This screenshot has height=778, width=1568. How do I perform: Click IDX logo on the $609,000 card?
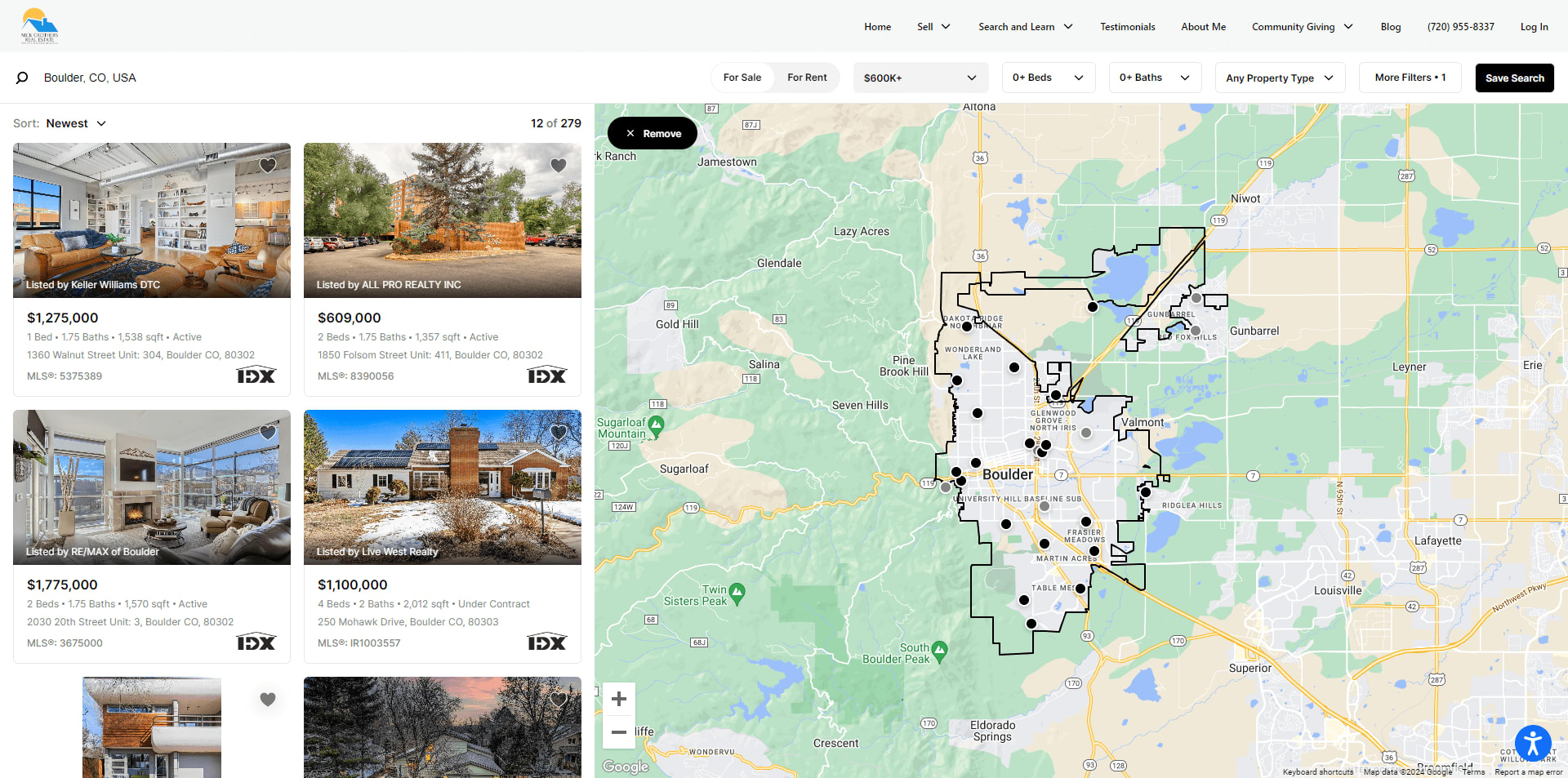coord(547,376)
